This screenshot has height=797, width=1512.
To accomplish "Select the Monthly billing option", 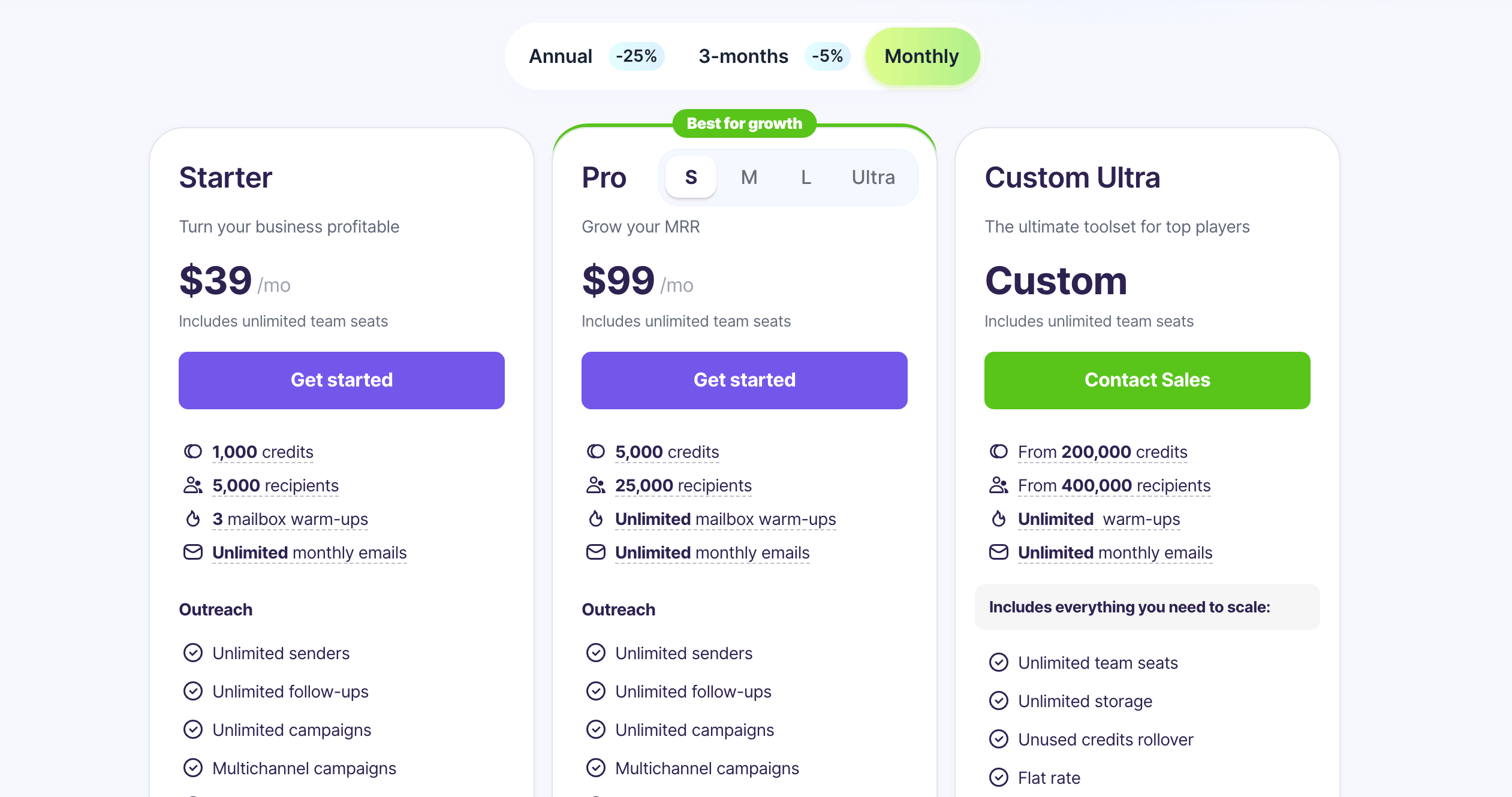I will point(921,56).
